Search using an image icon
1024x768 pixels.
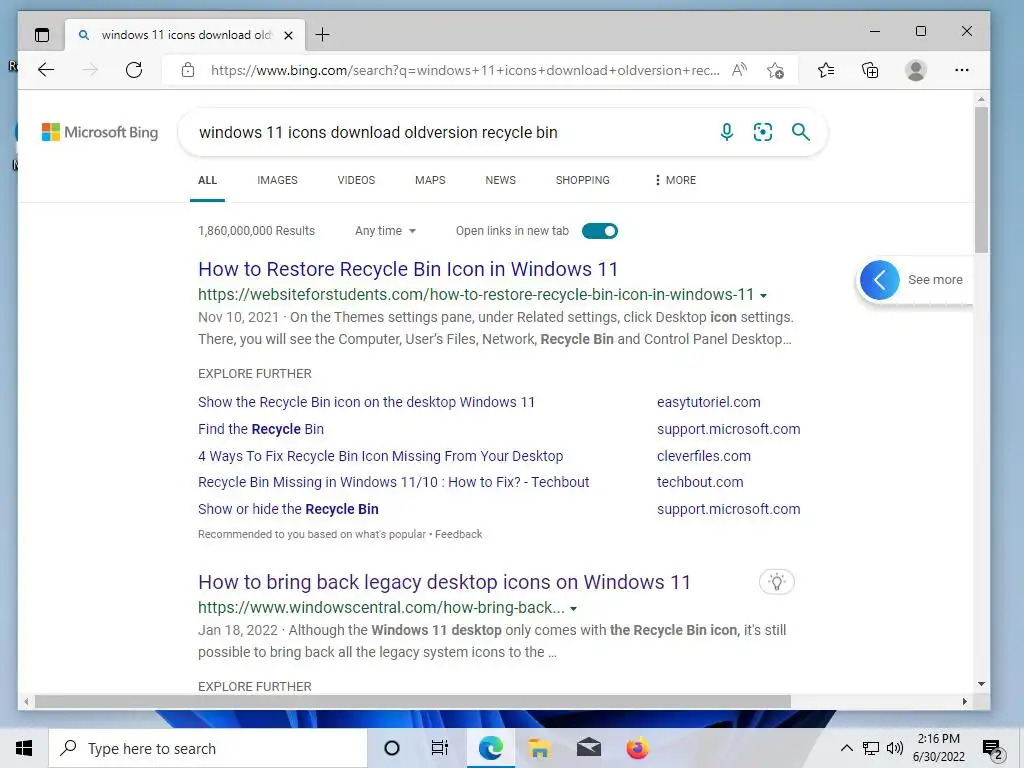[x=763, y=132]
